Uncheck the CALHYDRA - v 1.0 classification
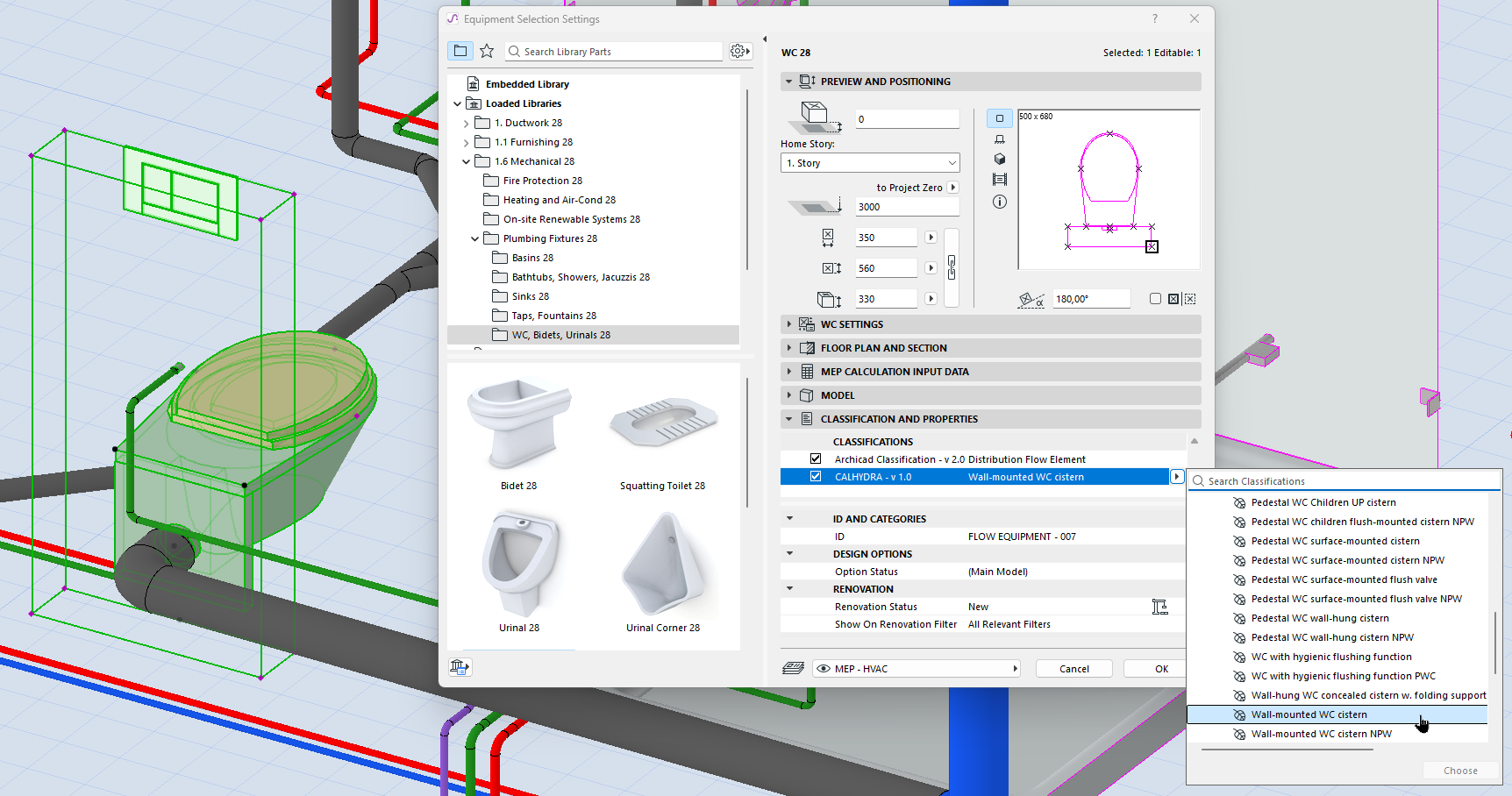 816,477
